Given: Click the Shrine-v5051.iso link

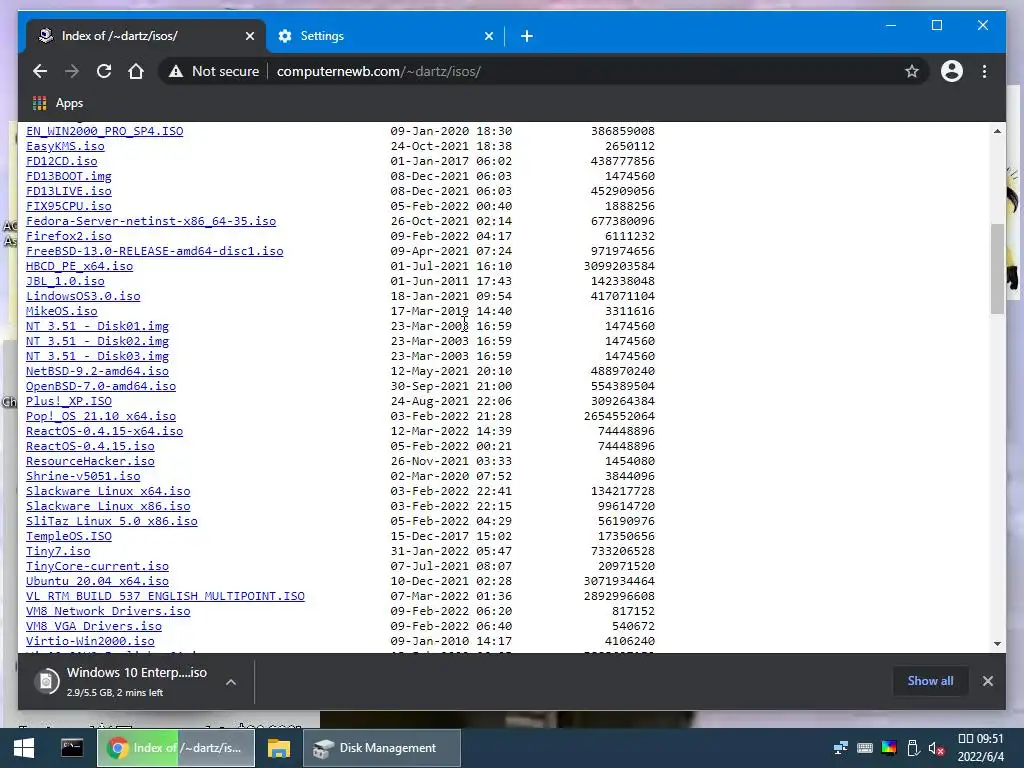Looking at the screenshot, I should (x=83, y=477).
